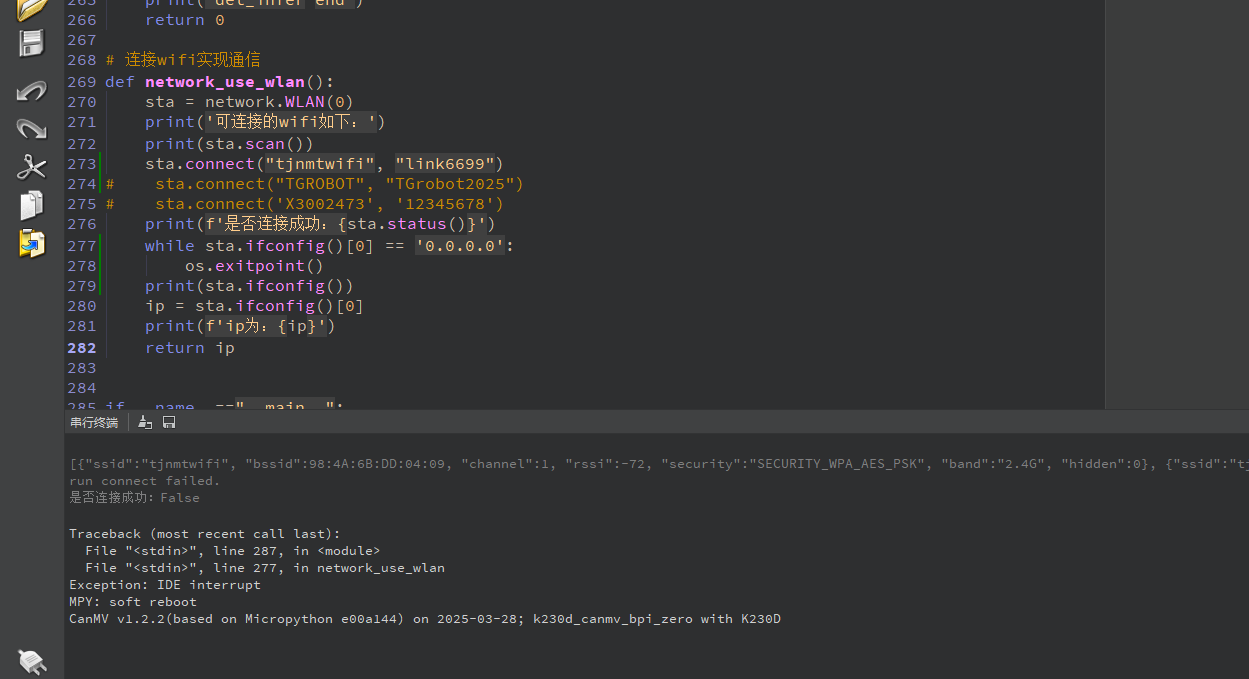This screenshot has width=1249, height=679.
Task: Place cursor on the os.exitpoint() call
Action: 253,266
